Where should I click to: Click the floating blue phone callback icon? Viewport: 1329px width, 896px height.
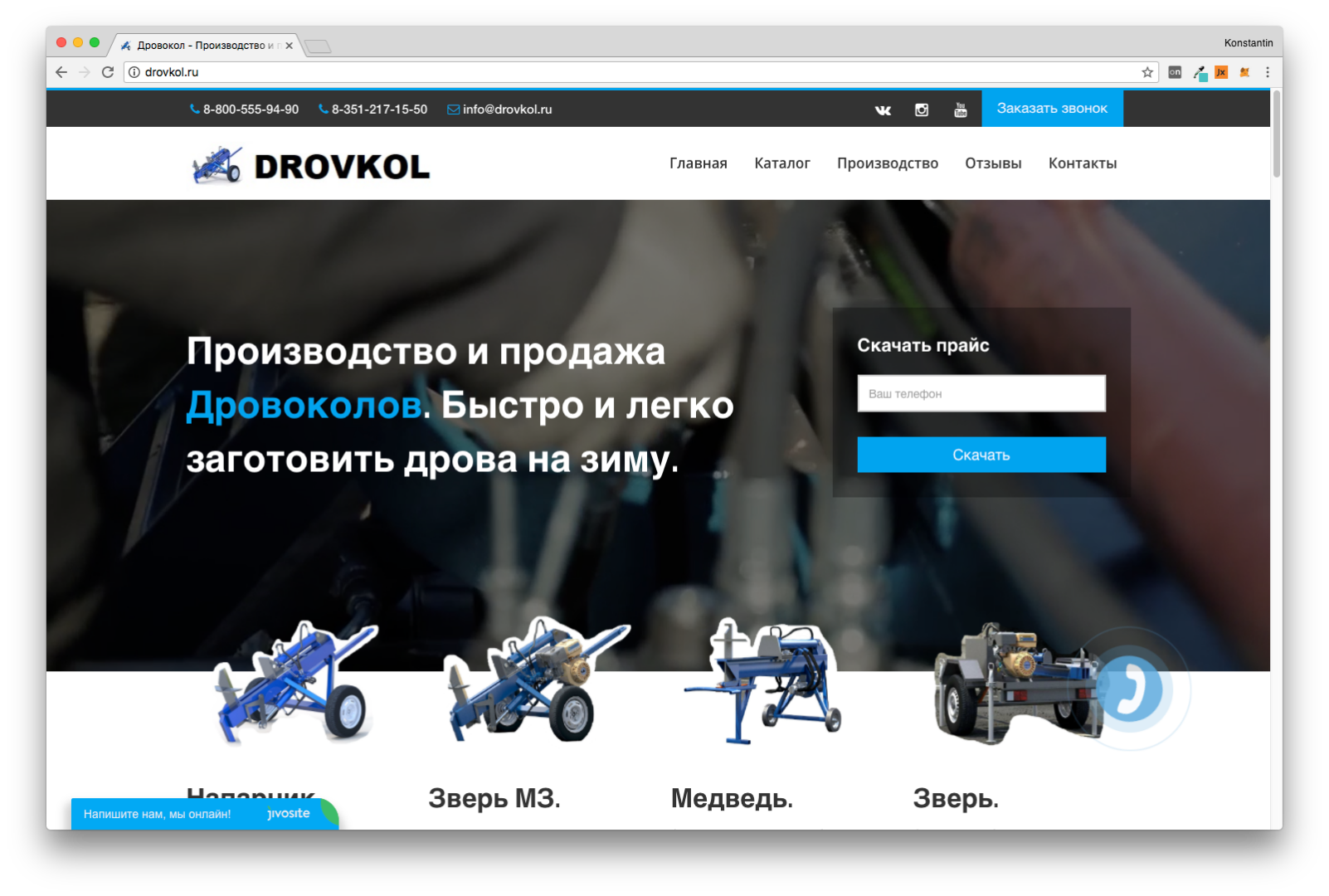pos(1131,689)
